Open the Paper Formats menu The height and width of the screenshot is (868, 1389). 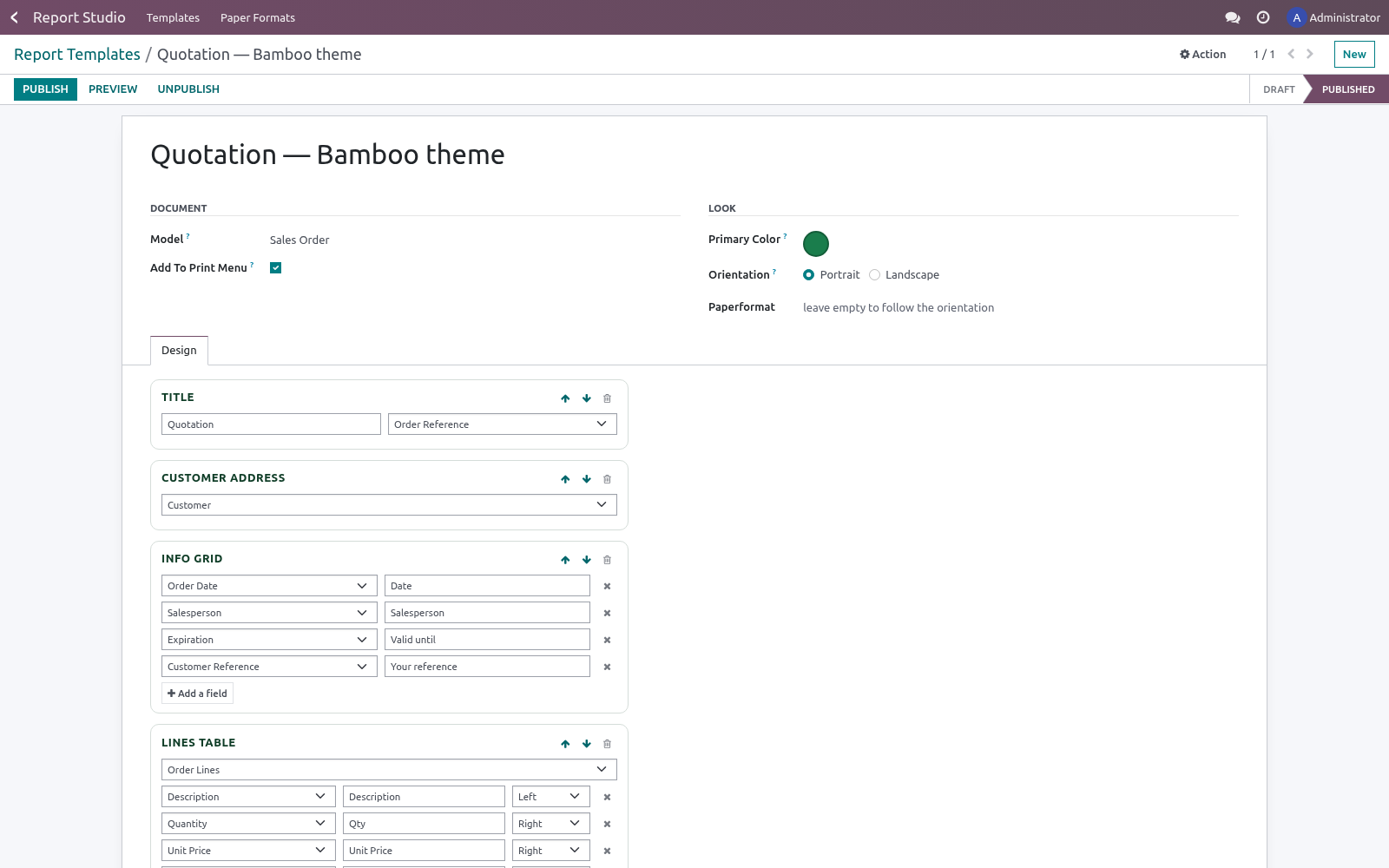pyautogui.click(x=258, y=17)
